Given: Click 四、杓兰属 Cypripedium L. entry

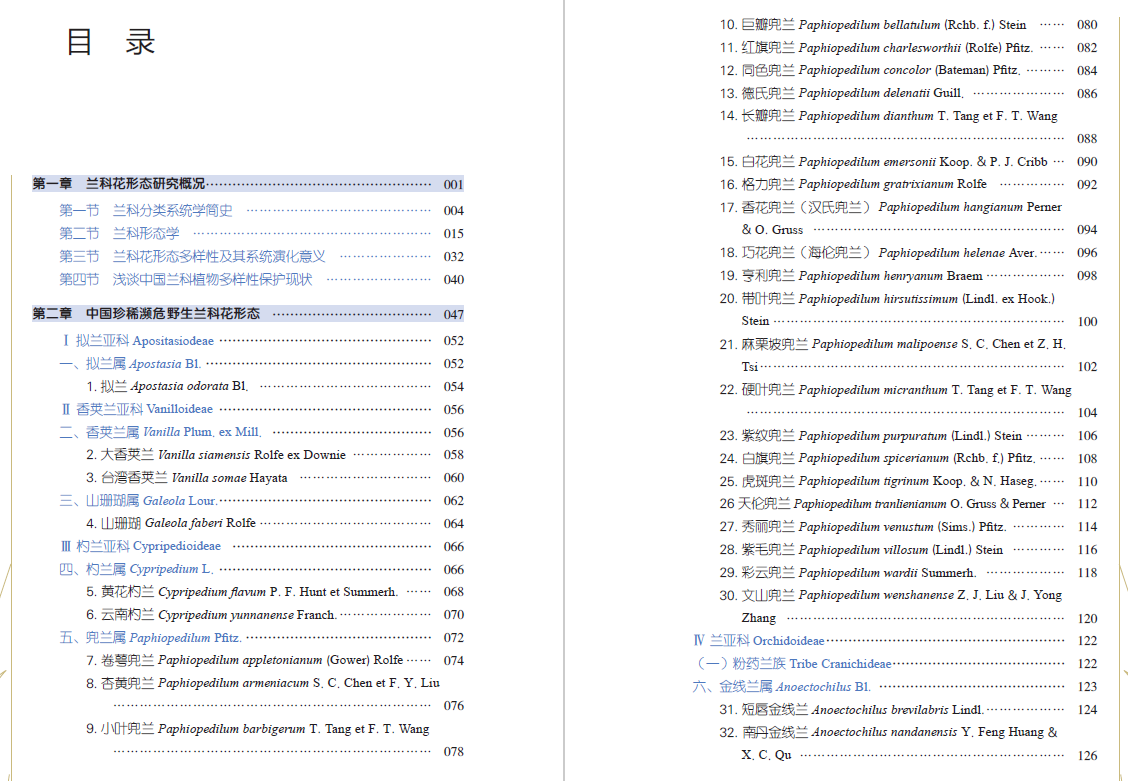Looking at the screenshot, I should 261,570.
